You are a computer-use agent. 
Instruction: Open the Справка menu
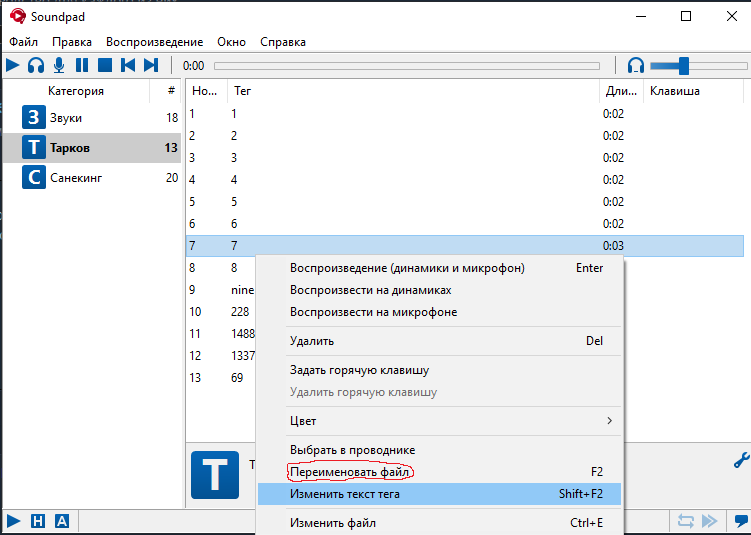tap(283, 42)
